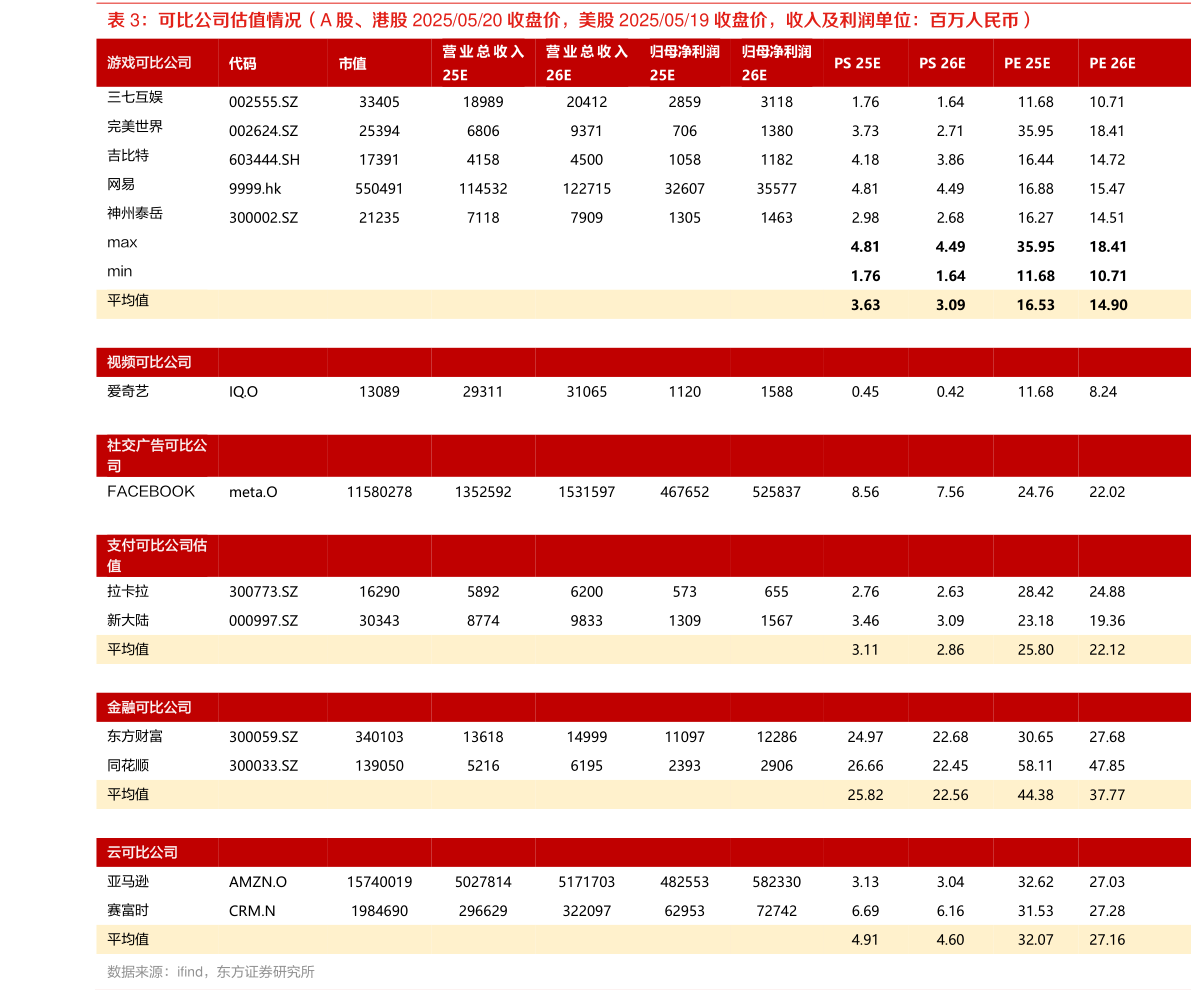1191x990 pixels.
Task: Click Amazon market cap 15740019
Action: [x=379, y=882]
